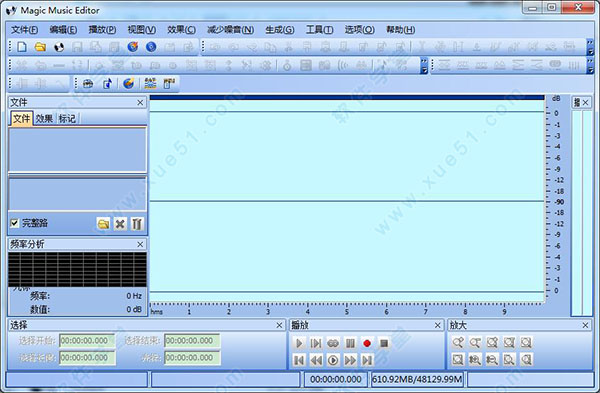The width and height of the screenshot is (600, 393).
Task: Close the 频率分析 panel
Action: pyautogui.click(x=140, y=244)
